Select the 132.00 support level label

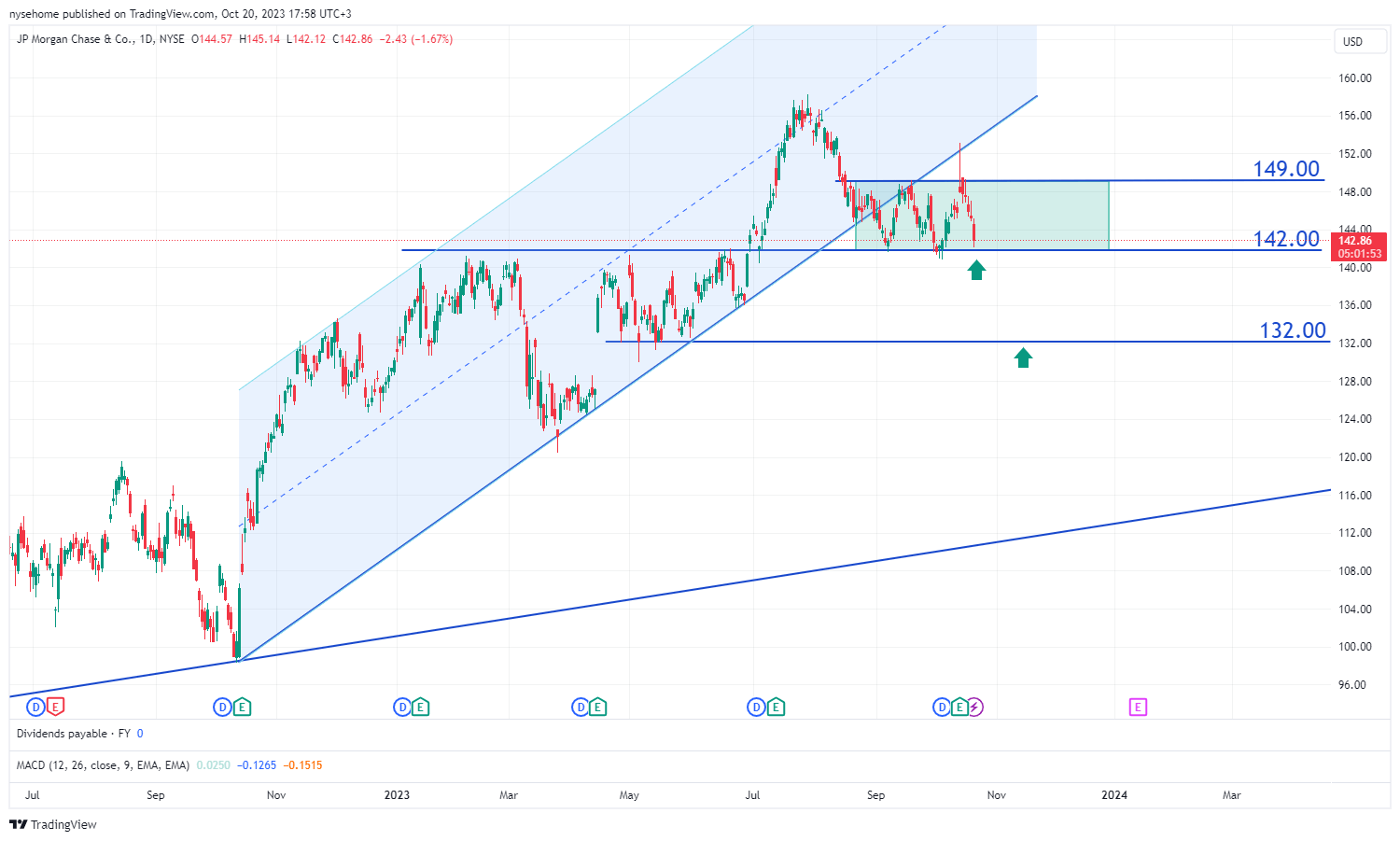1293,330
